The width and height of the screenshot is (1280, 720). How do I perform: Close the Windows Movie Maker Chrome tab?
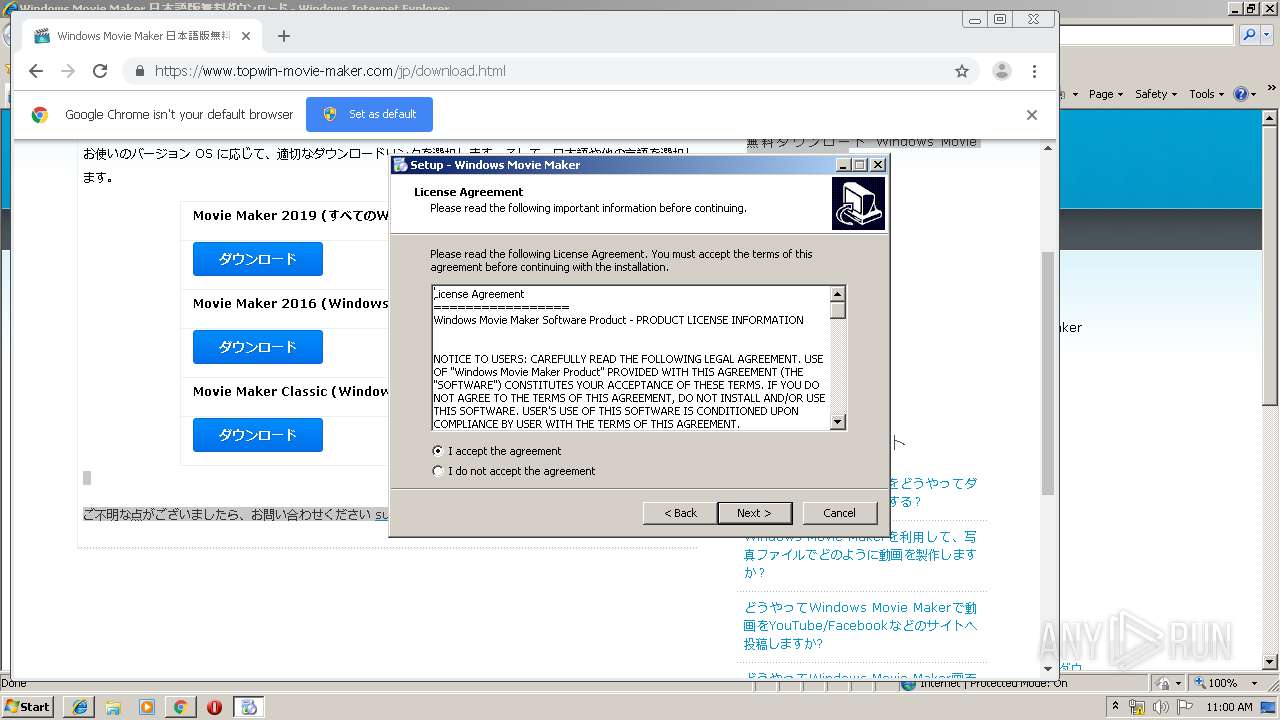[x=245, y=36]
